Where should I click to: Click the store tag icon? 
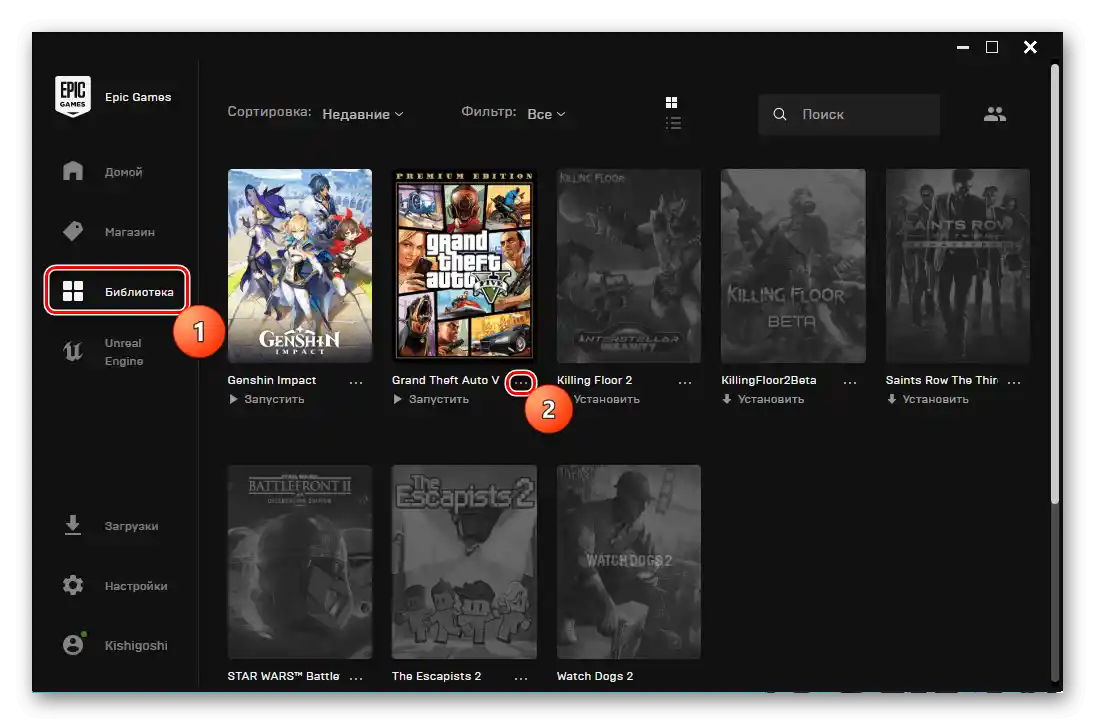tap(73, 231)
